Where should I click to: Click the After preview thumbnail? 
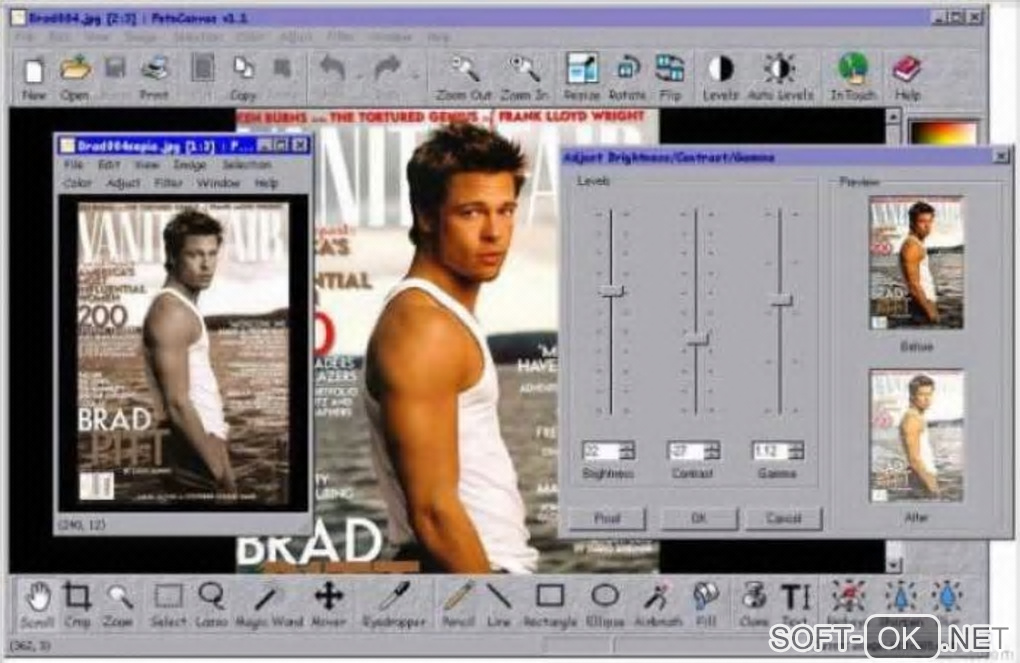tap(916, 437)
